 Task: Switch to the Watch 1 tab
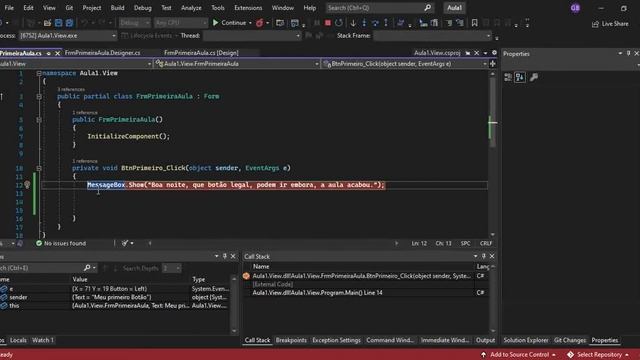point(42,340)
